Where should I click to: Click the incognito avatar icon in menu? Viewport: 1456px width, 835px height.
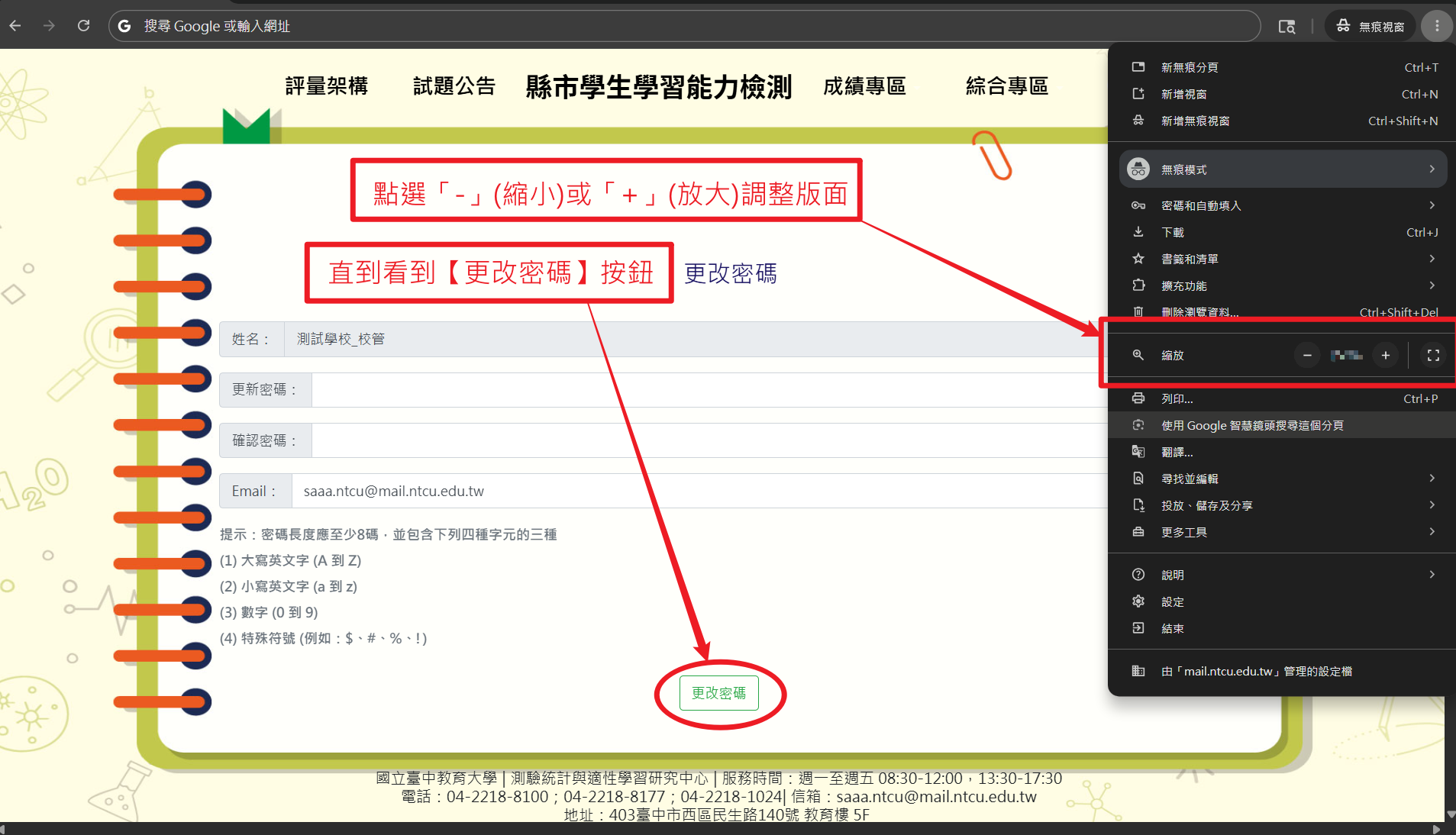pyautogui.click(x=1138, y=169)
